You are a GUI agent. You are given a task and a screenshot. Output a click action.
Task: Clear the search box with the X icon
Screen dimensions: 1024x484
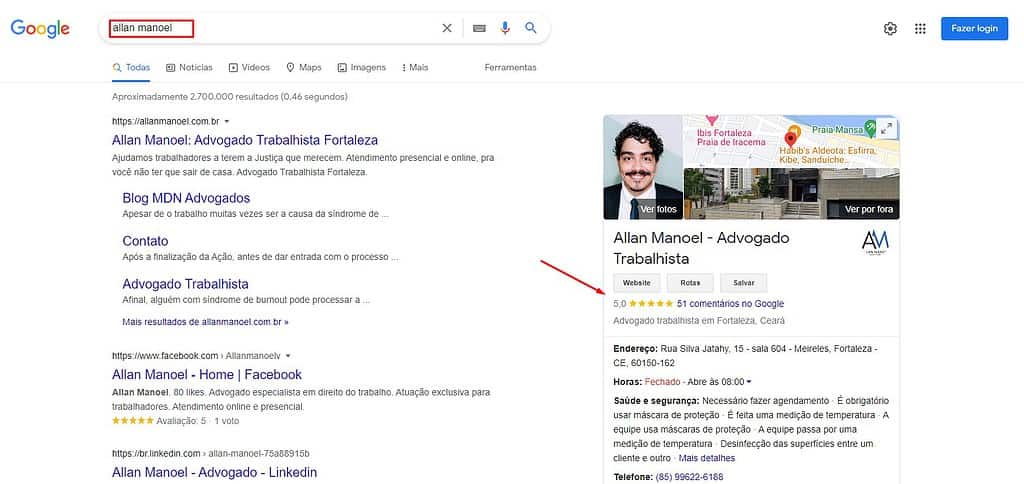click(x=447, y=28)
